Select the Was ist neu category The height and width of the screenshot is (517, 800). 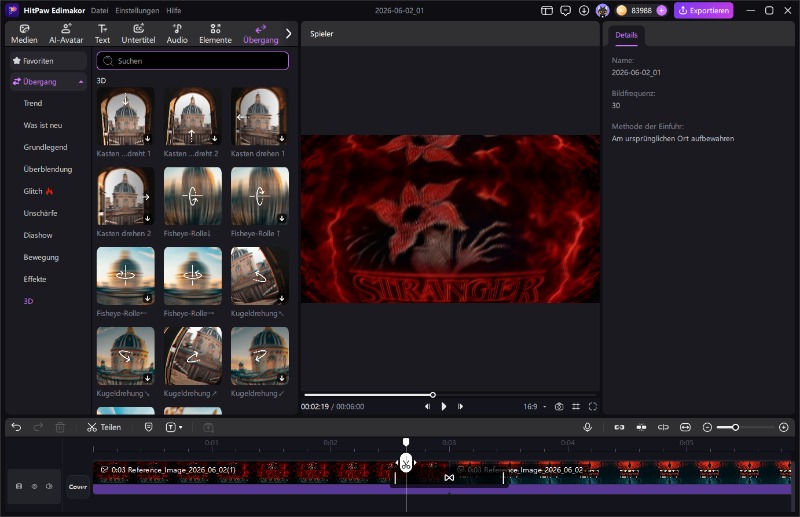43,125
